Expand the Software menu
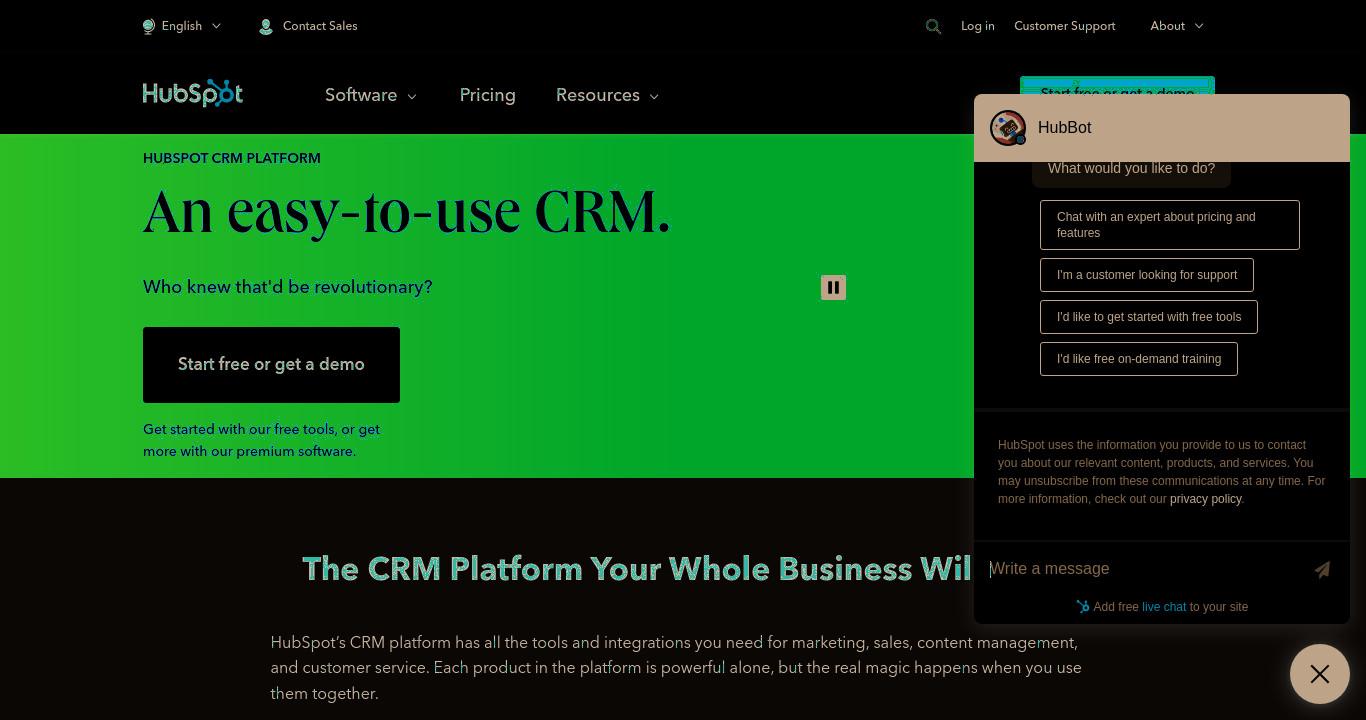 370,95
